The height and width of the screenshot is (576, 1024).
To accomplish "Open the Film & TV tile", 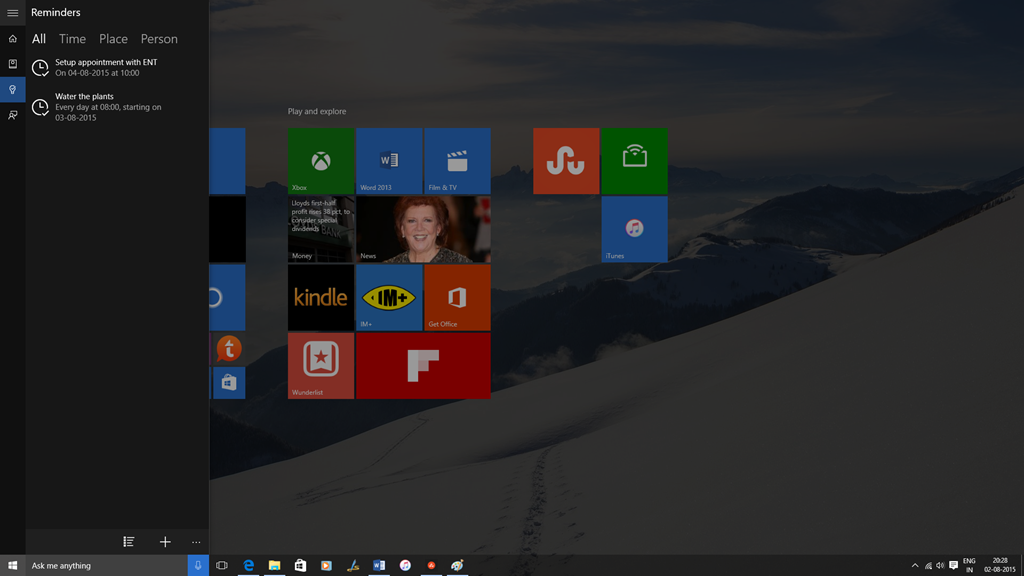I will pyautogui.click(x=457, y=161).
